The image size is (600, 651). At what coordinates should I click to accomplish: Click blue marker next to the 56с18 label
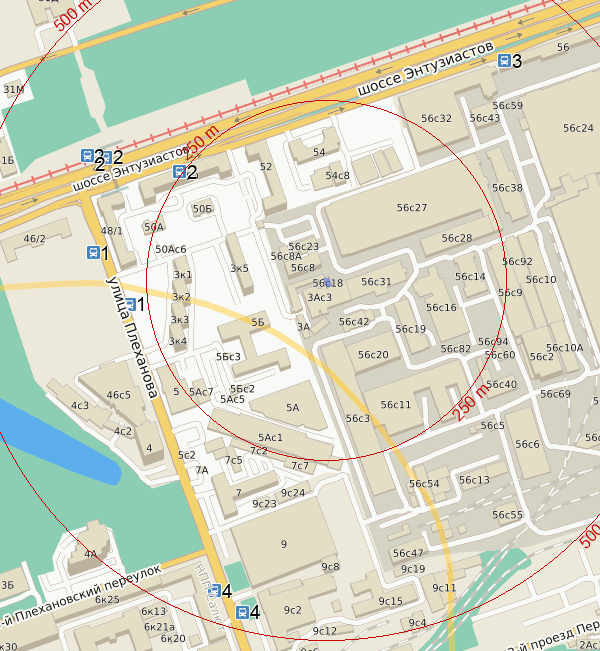click(328, 283)
